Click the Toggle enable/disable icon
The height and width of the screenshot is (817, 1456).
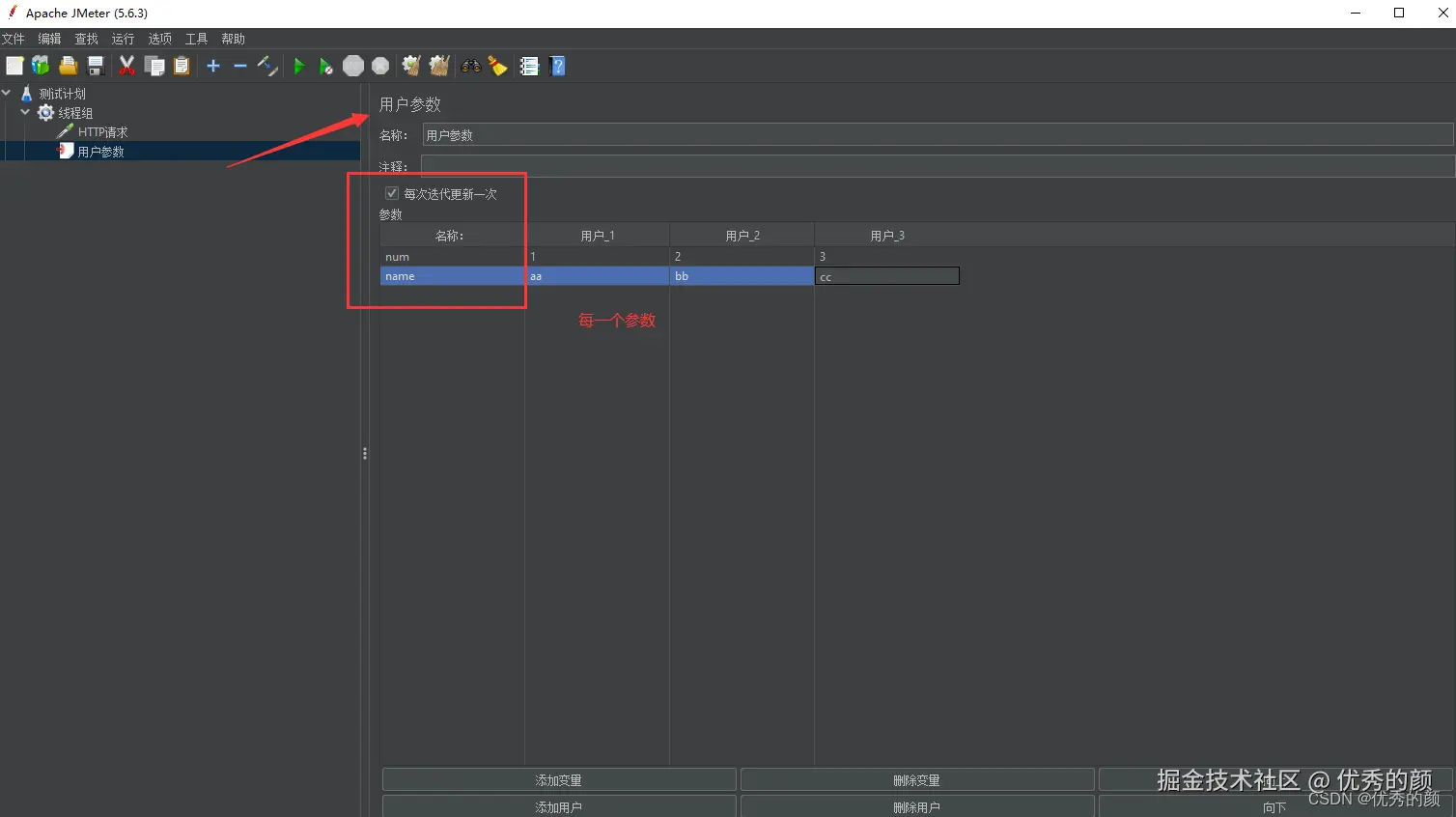(x=267, y=66)
